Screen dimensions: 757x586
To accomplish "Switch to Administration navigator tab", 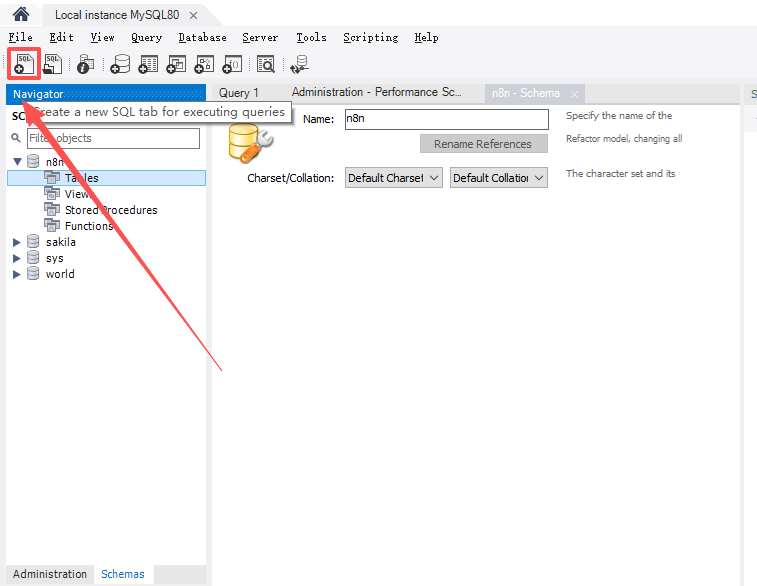I will point(50,574).
